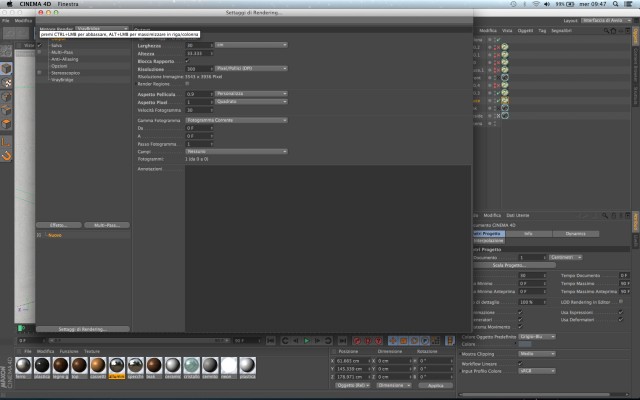Toggle position keyframe recording icon
This screenshot has width=640, height=400.
(x=393, y=340)
